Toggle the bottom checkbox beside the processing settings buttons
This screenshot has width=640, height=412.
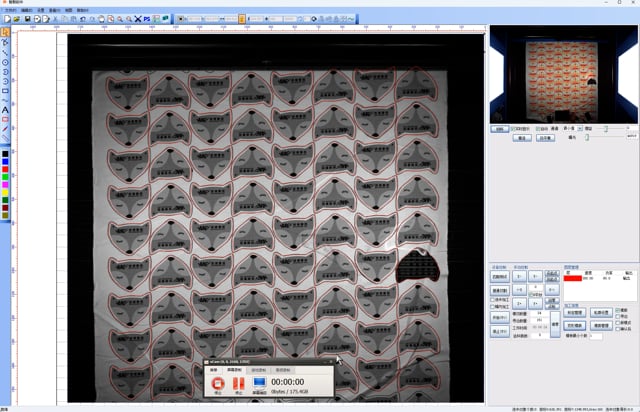tap(617, 329)
